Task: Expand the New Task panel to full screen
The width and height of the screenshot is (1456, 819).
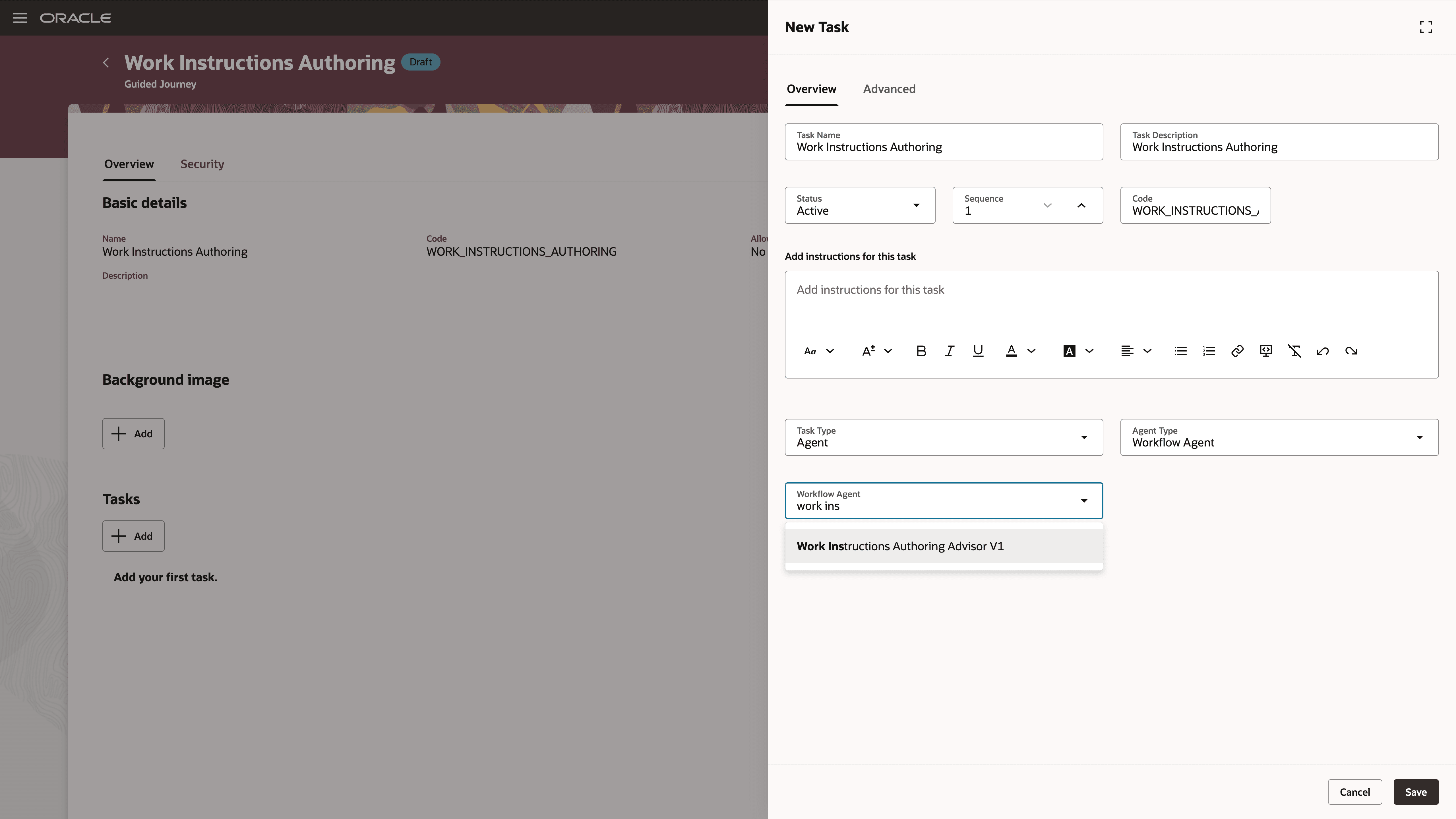Action: point(1426,26)
